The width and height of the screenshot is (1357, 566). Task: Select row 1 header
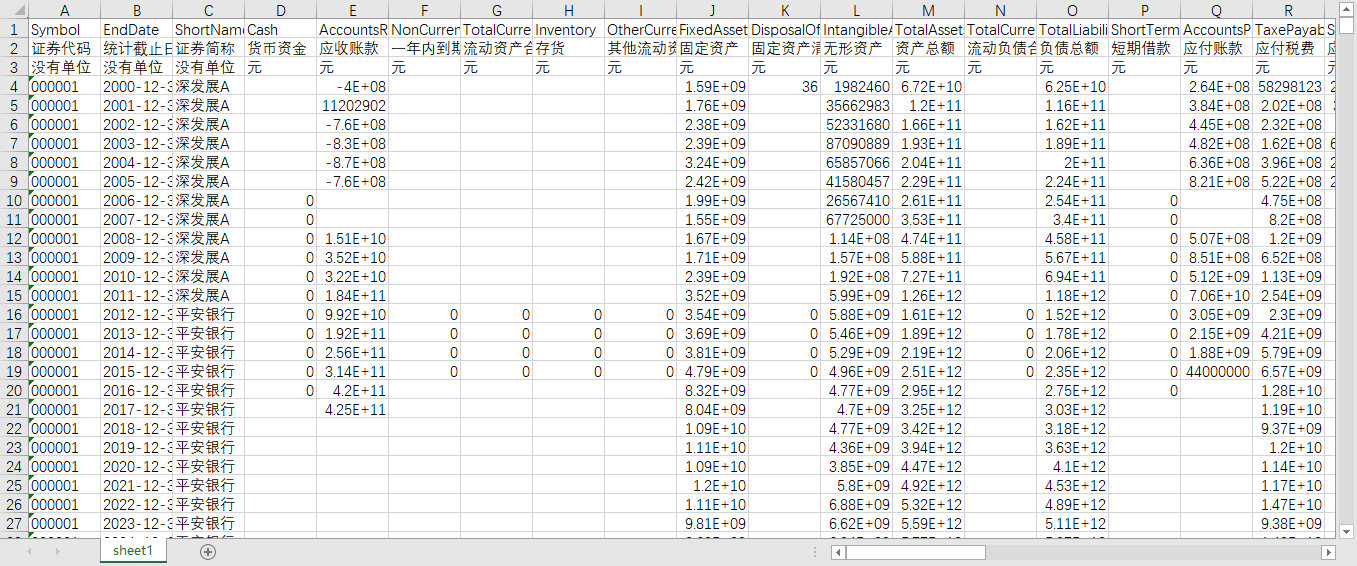(14, 30)
